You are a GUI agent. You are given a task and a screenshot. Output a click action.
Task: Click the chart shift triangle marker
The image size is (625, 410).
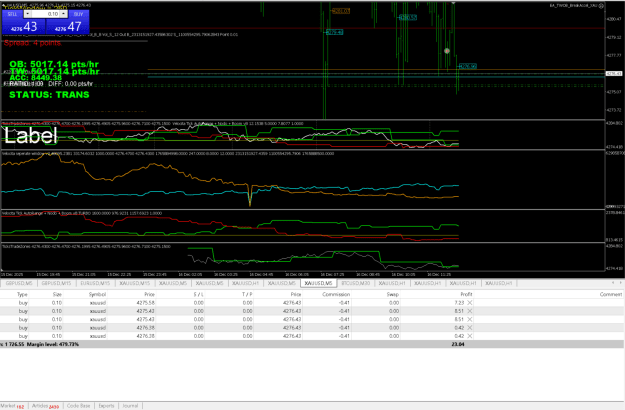coord(453,3)
